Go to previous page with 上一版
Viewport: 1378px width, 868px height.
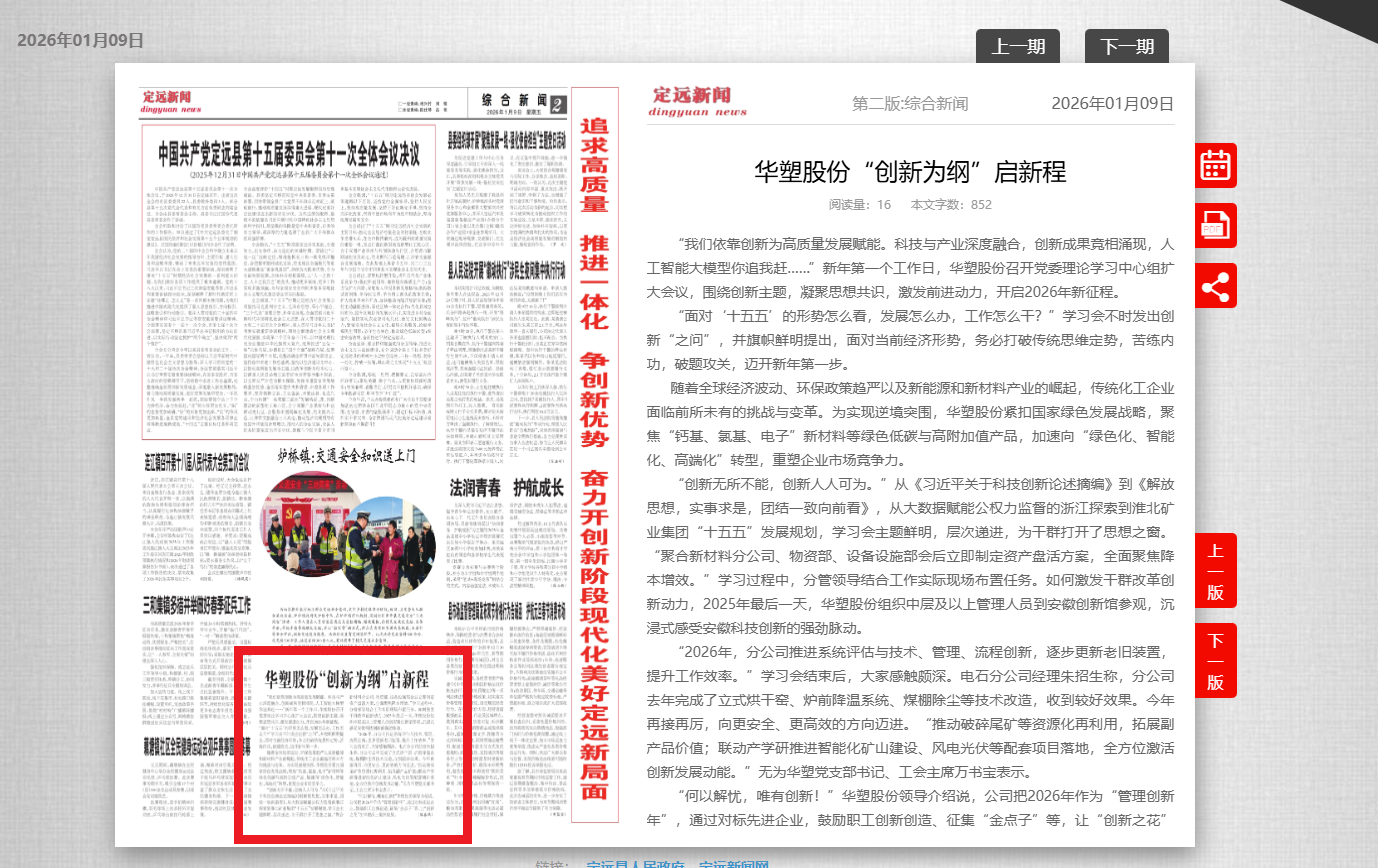point(1215,570)
